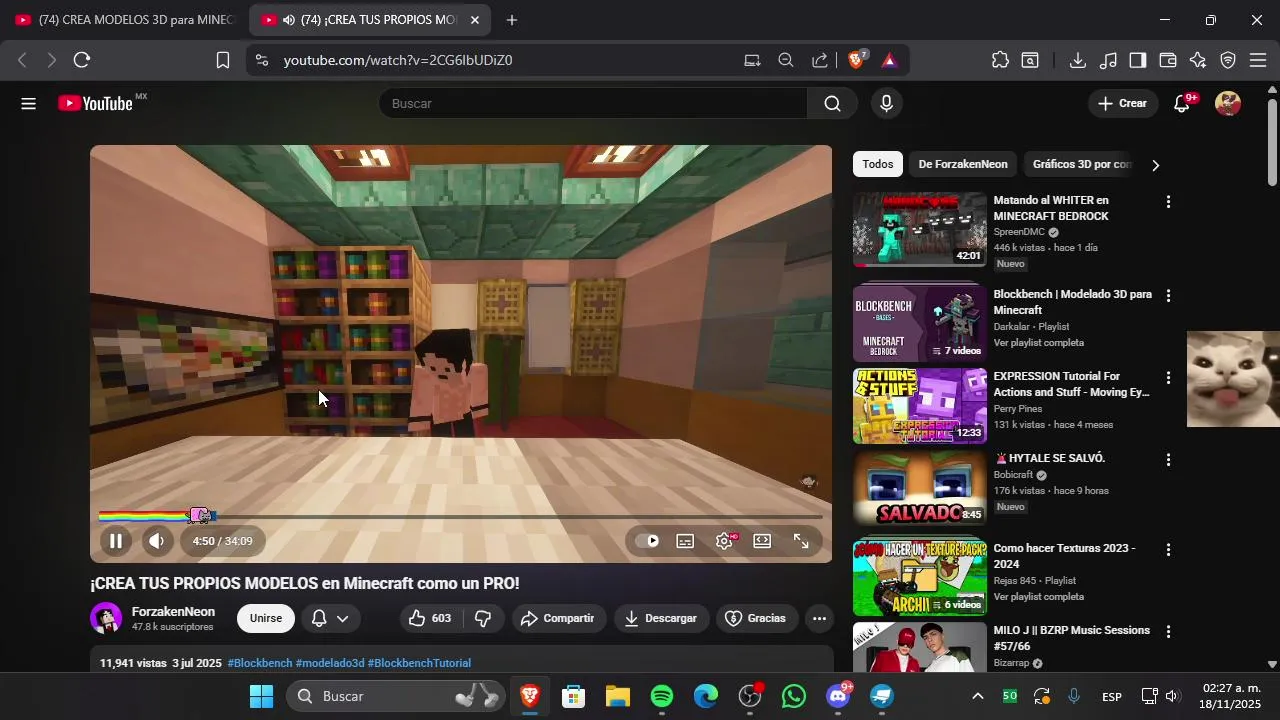Go to YouTube home via logo

click(x=96, y=104)
